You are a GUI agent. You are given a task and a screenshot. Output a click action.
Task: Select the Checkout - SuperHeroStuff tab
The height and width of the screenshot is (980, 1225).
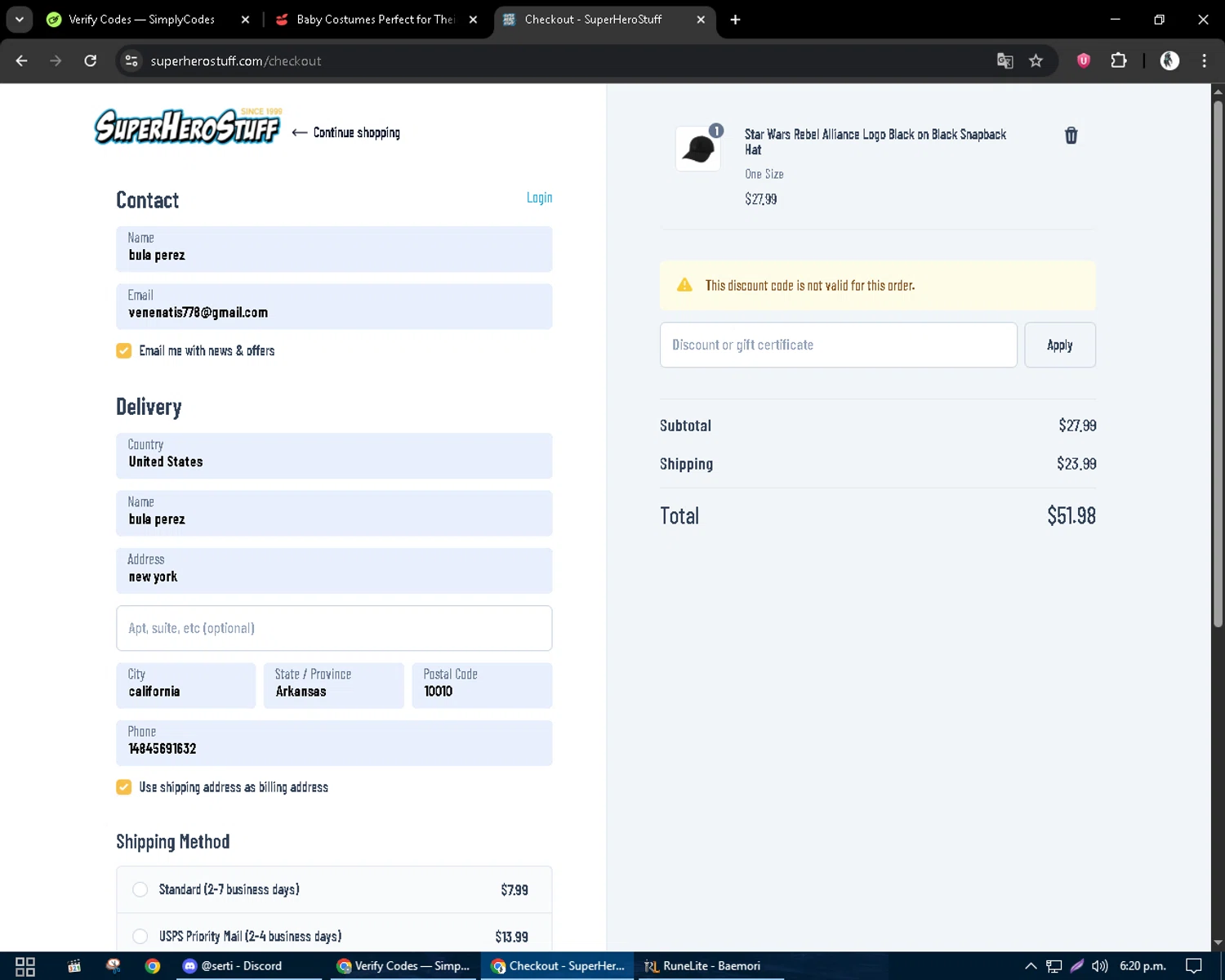pyautogui.click(x=594, y=20)
